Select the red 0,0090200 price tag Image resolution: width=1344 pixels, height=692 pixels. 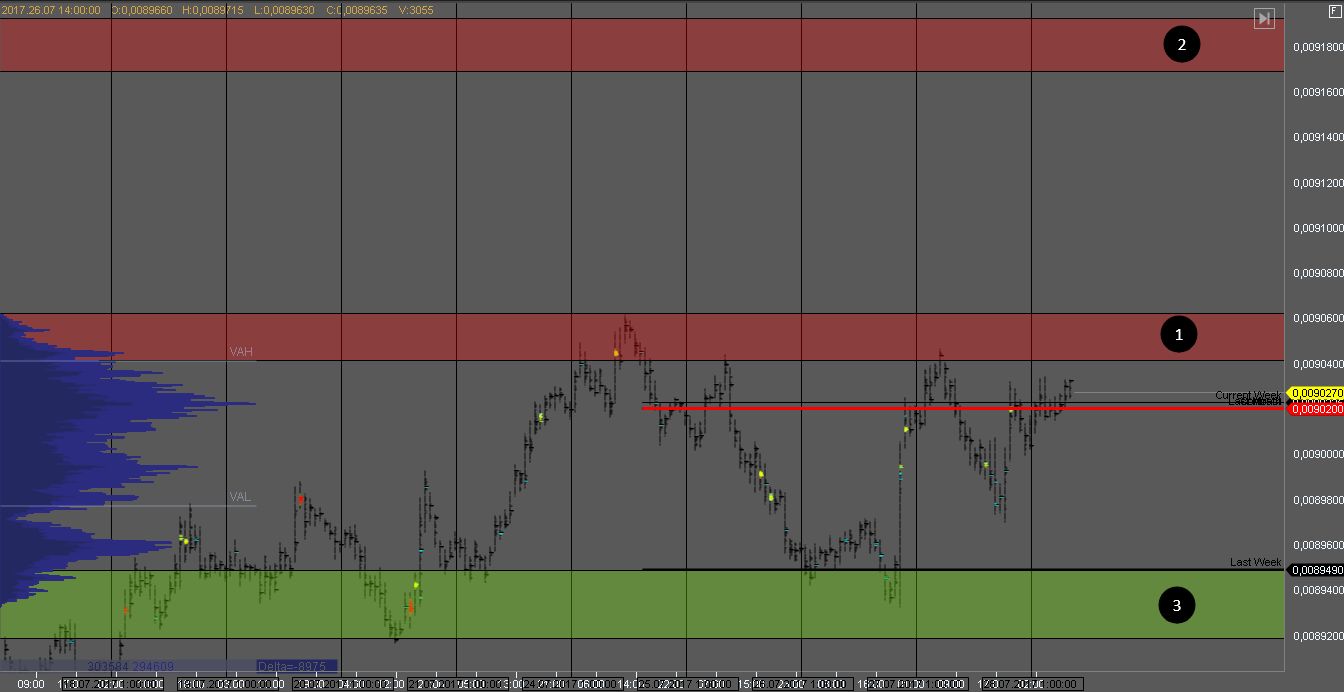tap(1314, 409)
